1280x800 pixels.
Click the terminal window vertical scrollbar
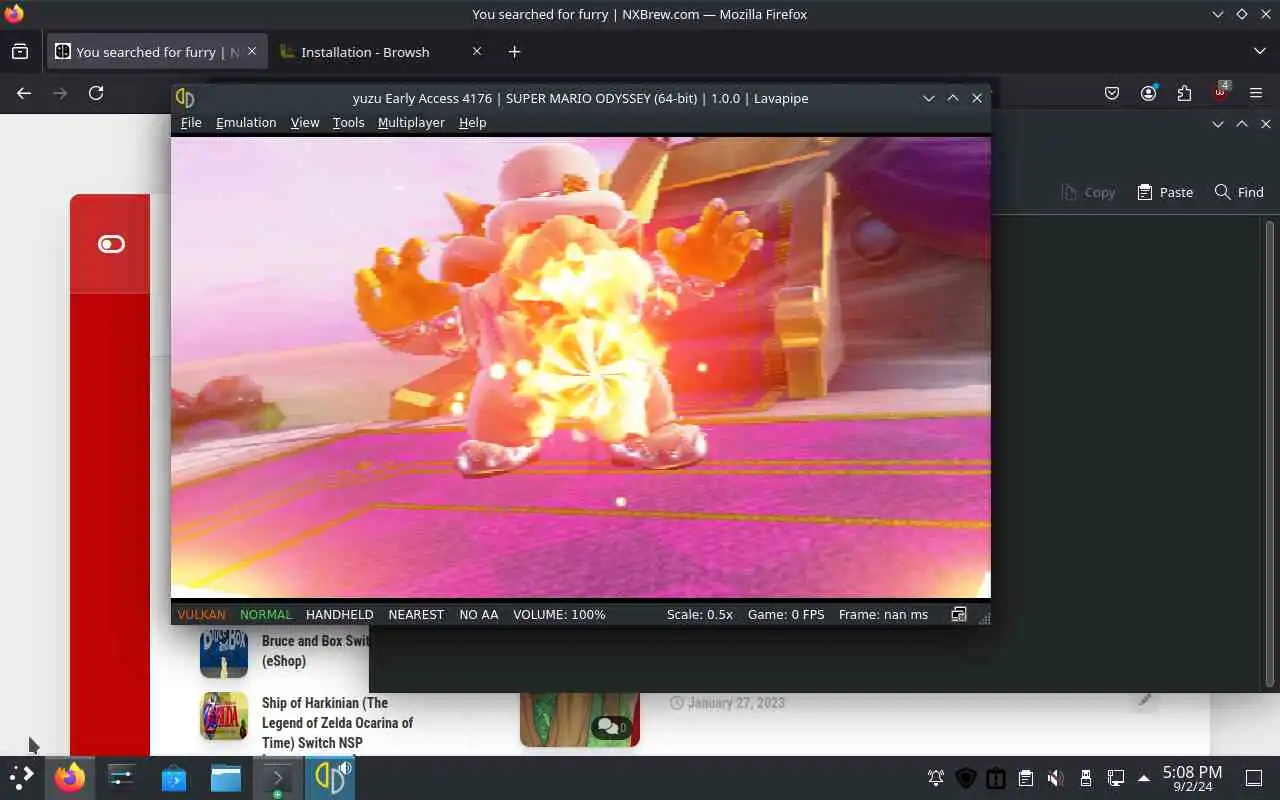[1270, 452]
